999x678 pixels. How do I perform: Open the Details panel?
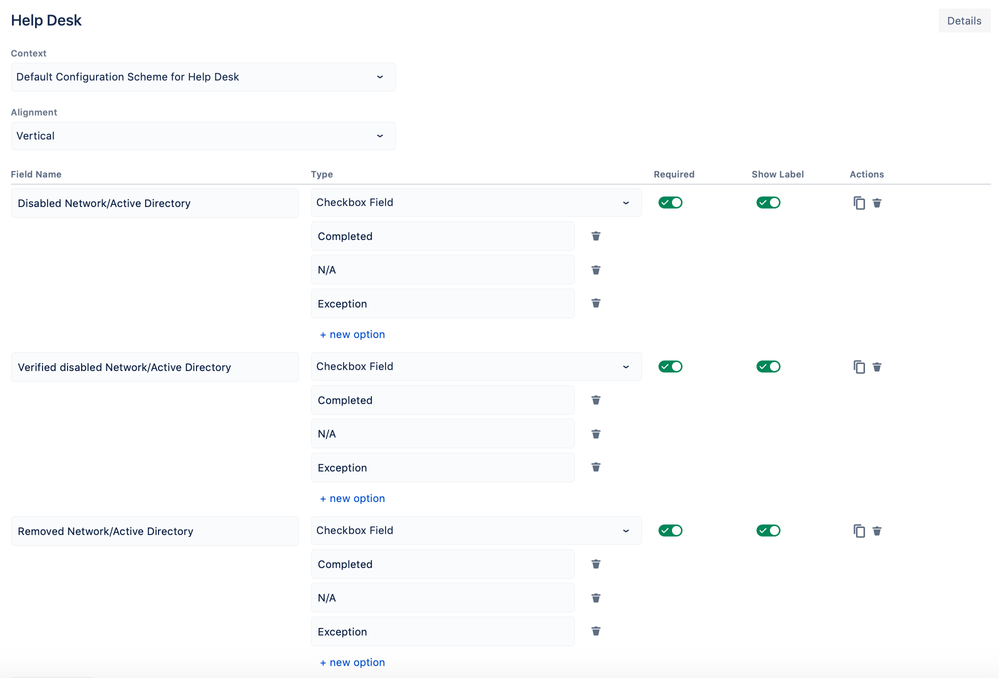click(x=963, y=20)
